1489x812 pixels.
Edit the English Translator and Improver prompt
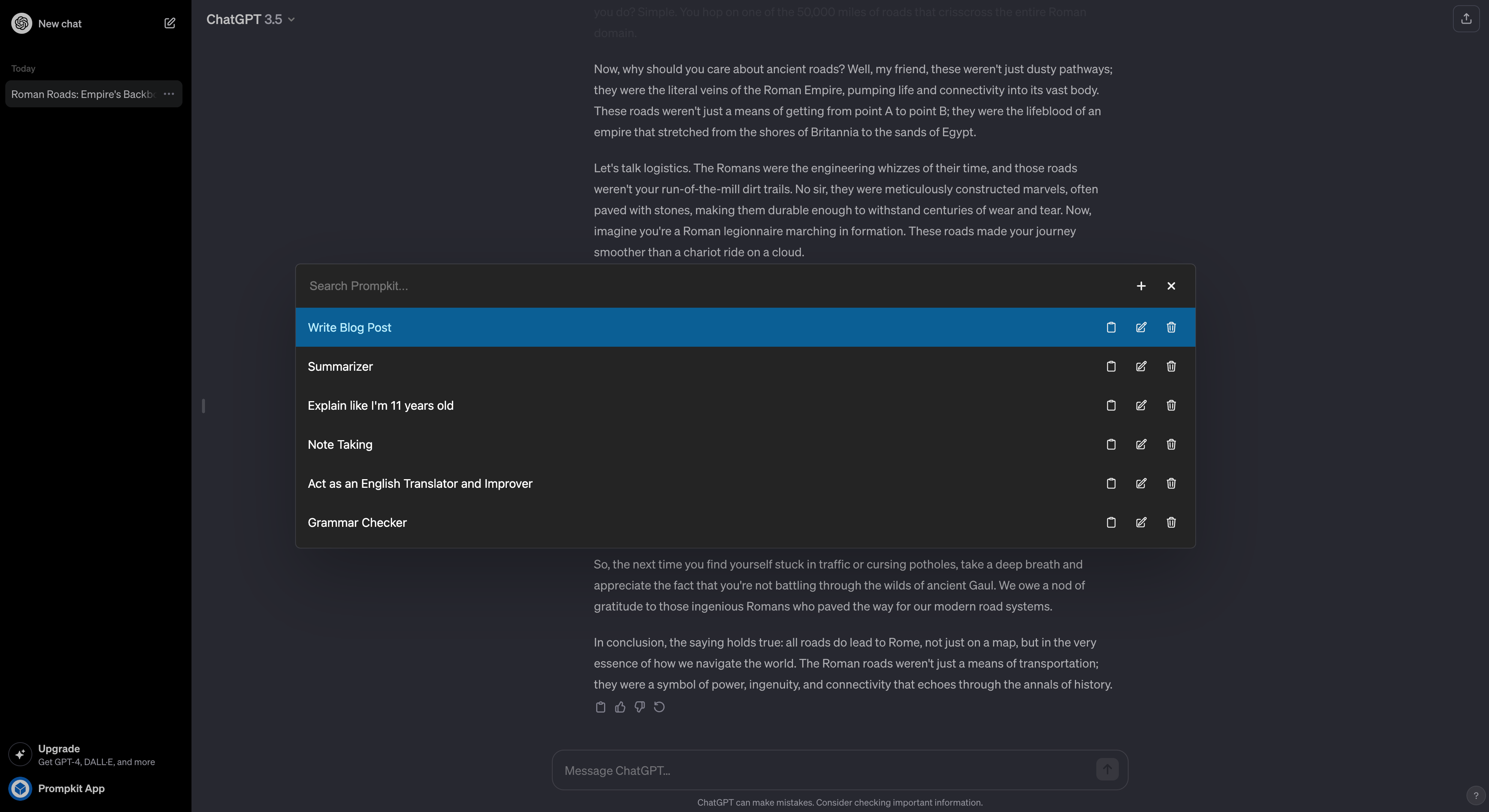click(x=1141, y=483)
